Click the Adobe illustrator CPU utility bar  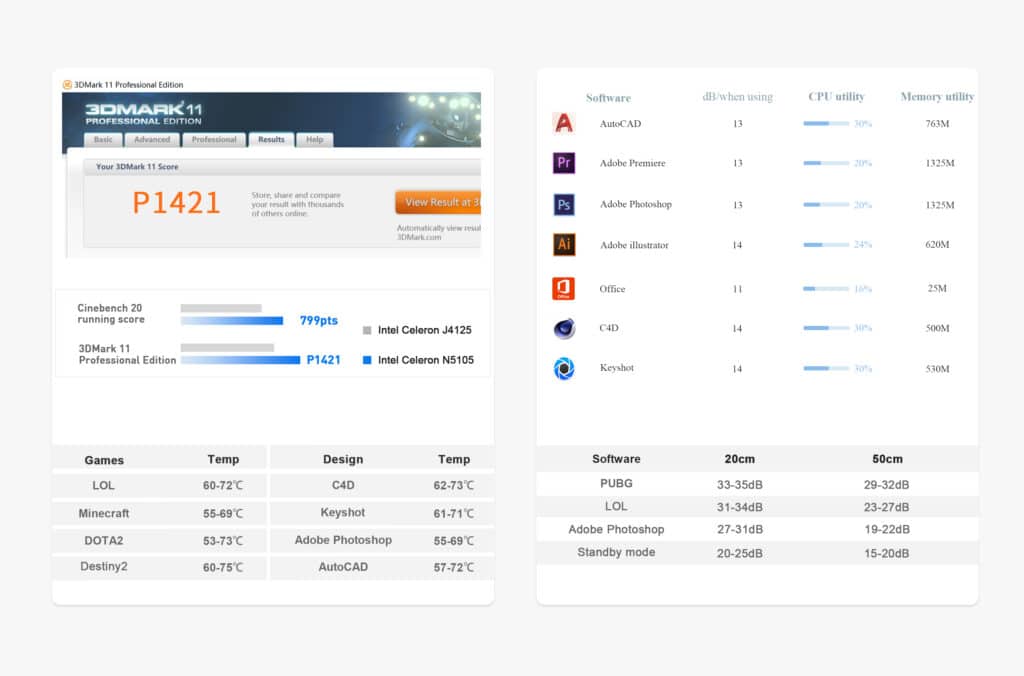click(826, 245)
